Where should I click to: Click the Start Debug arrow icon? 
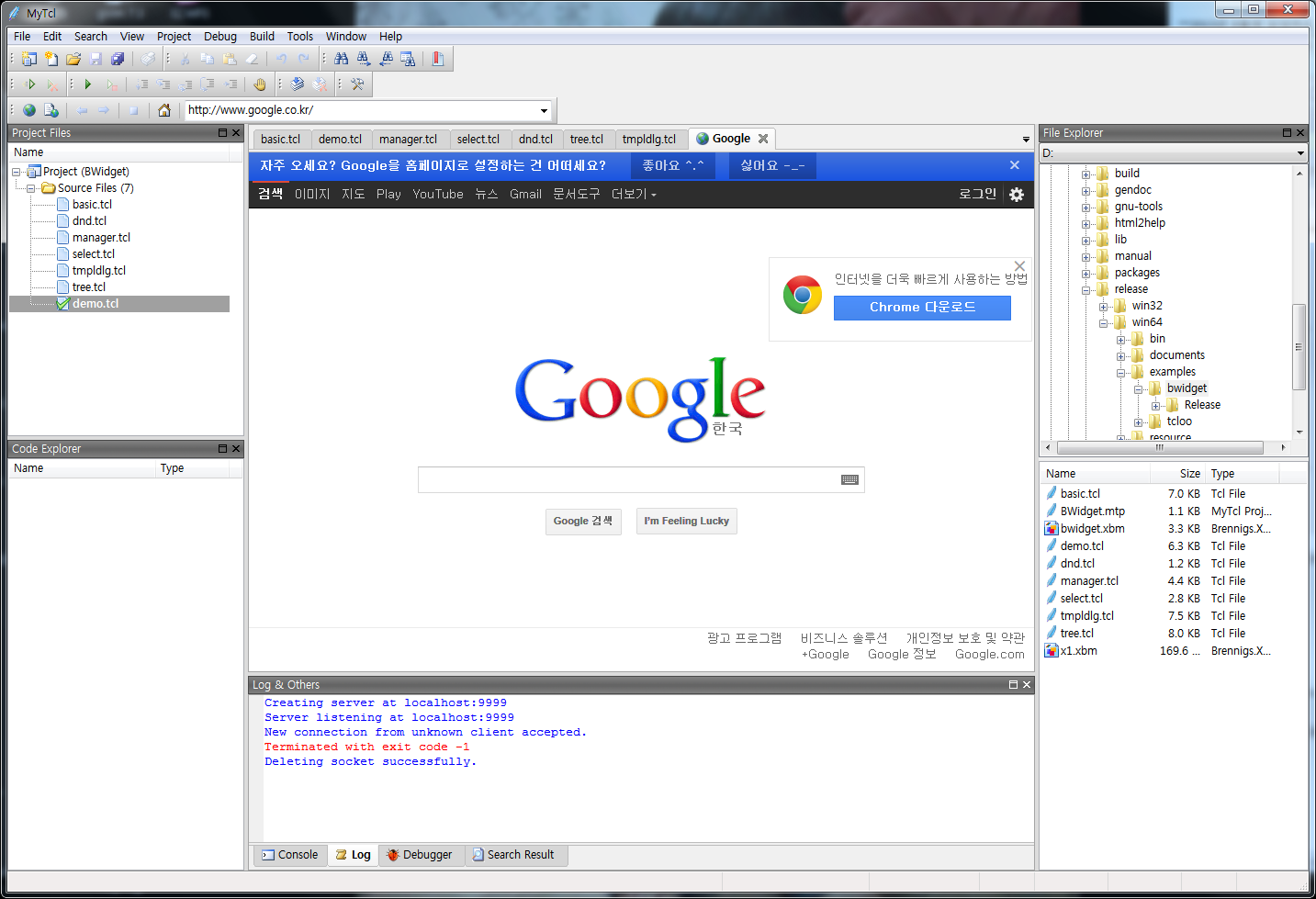pos(88,84)
